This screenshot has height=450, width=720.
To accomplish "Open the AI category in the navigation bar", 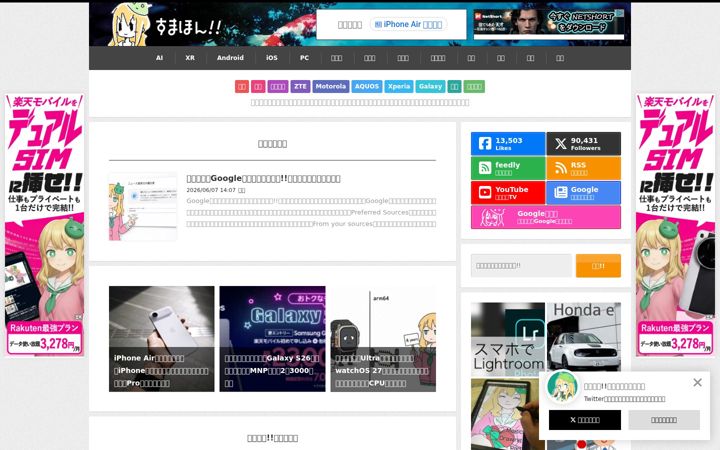I will [159, 58].
